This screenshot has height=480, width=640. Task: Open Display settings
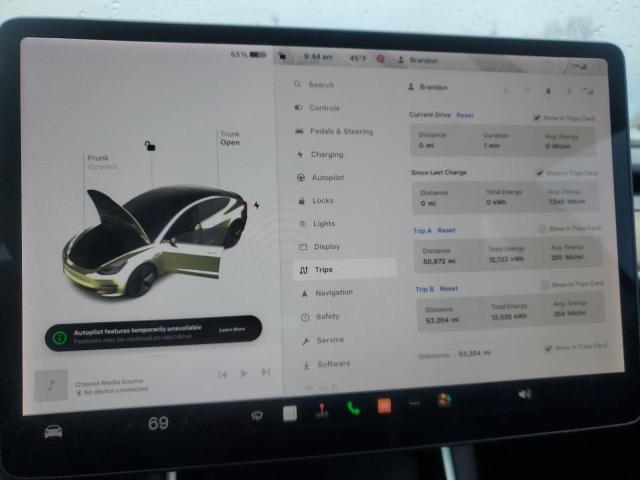click(320, 247)
